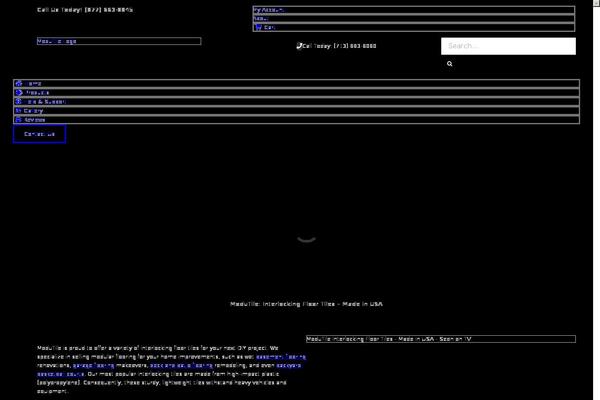This screenshot has width=600, height=400.
Task: Click the phone icon beside Call Today
Action: pyautogui.click(x=299, y=46)
